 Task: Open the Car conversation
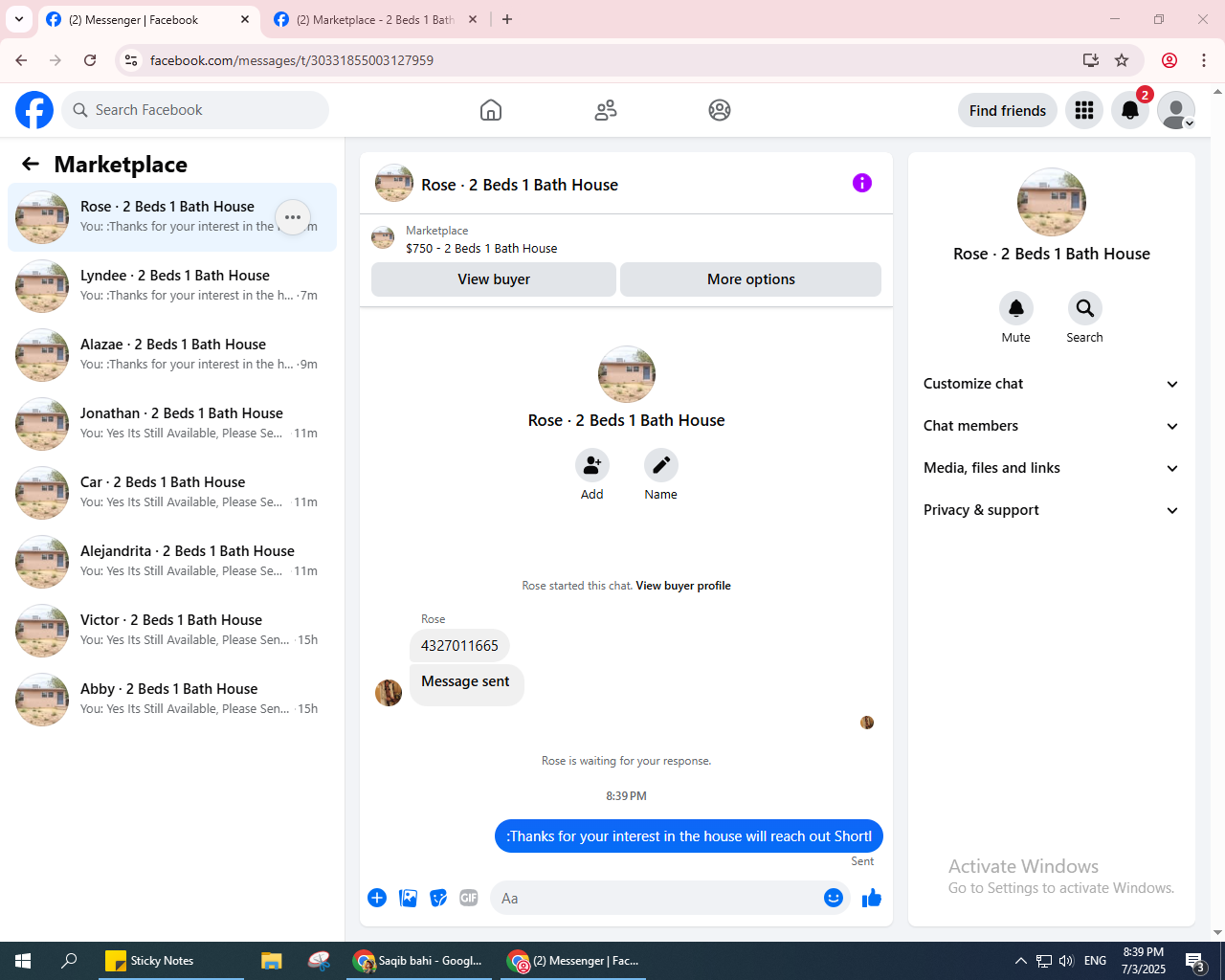coord(172,493)
